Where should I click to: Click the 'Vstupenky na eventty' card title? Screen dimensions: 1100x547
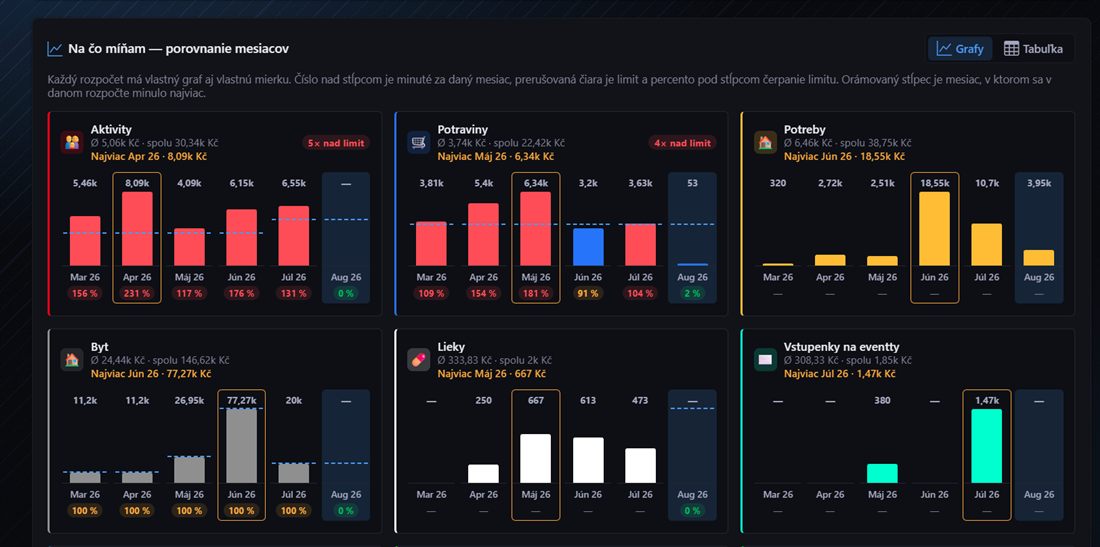click(842, 347)
